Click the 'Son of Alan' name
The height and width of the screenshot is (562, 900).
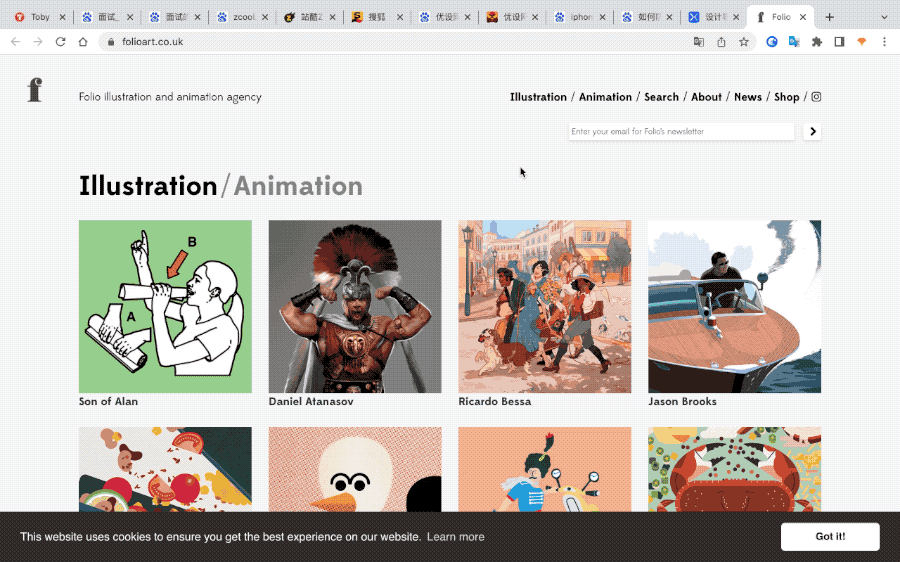[108, 402]
